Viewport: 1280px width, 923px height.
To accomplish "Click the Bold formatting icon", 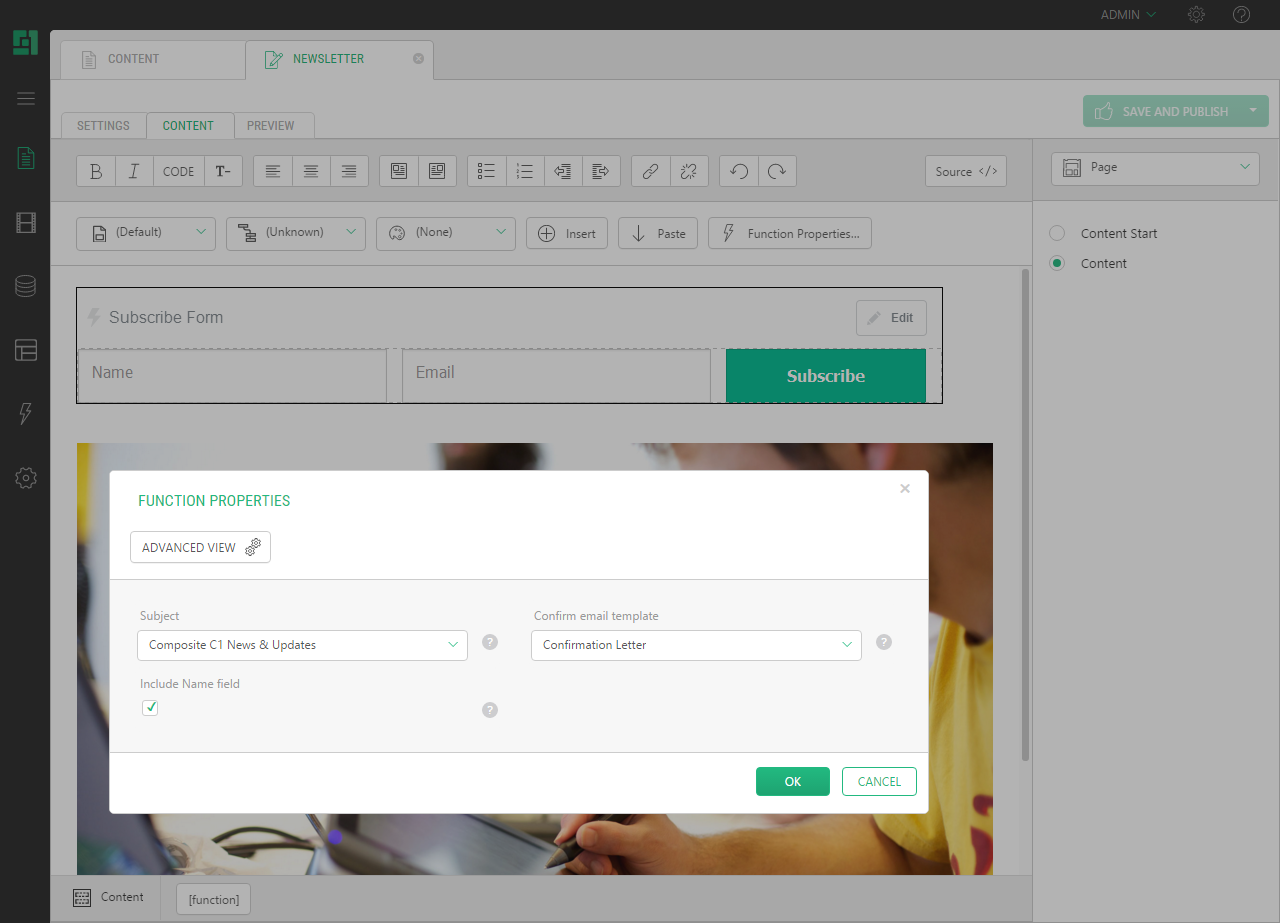I will [x=96, y=171].
